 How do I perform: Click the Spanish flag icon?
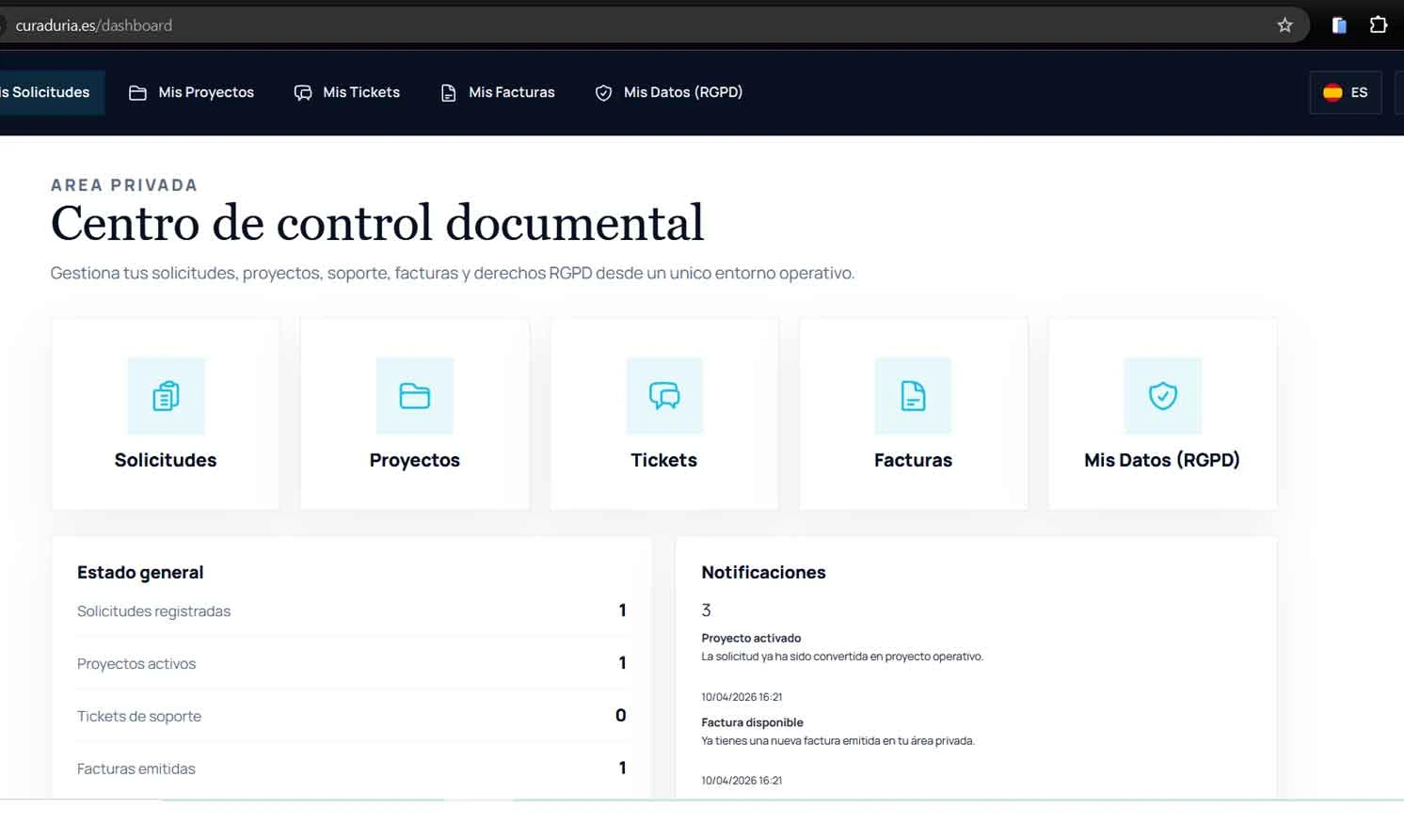[x=1332, y=92]
